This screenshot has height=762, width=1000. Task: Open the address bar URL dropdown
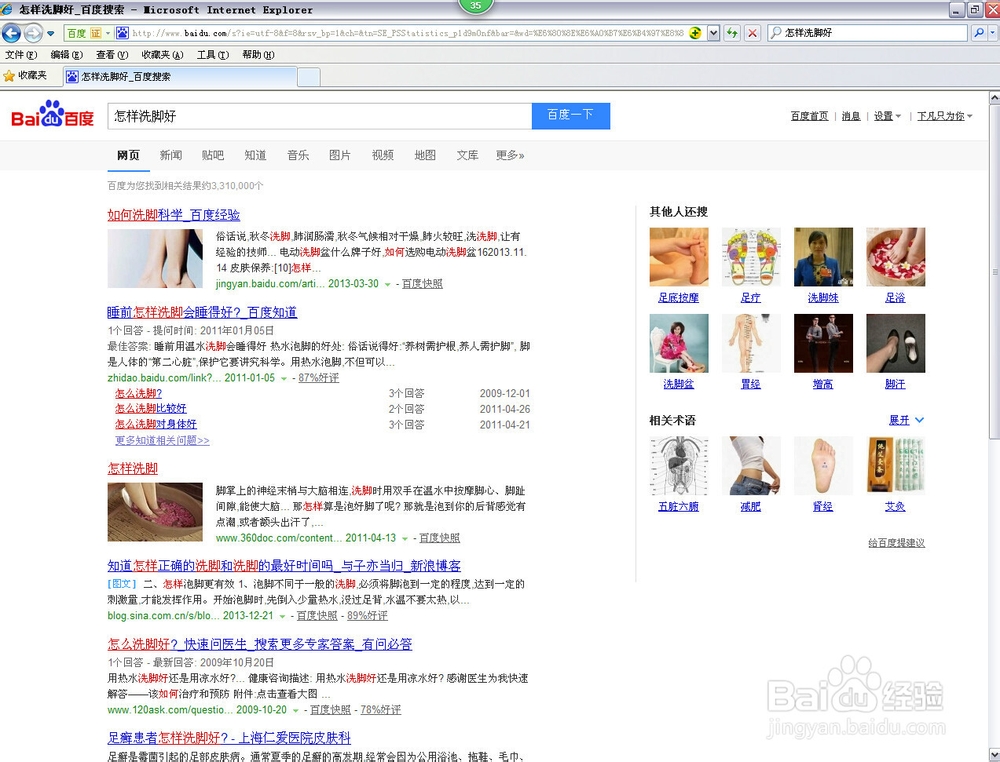pos(714,33)
